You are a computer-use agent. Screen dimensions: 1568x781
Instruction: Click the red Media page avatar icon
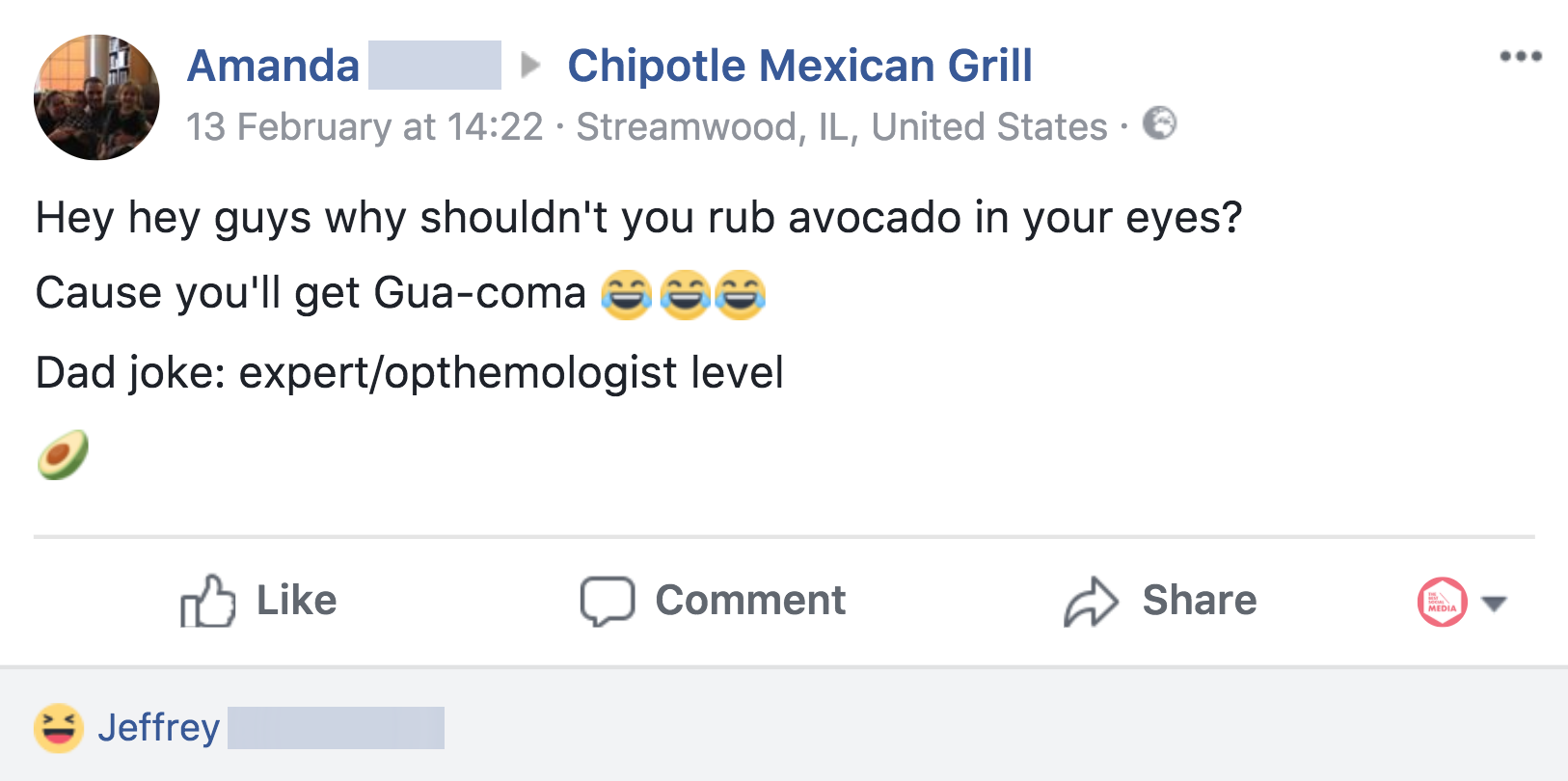[1442, 602]
